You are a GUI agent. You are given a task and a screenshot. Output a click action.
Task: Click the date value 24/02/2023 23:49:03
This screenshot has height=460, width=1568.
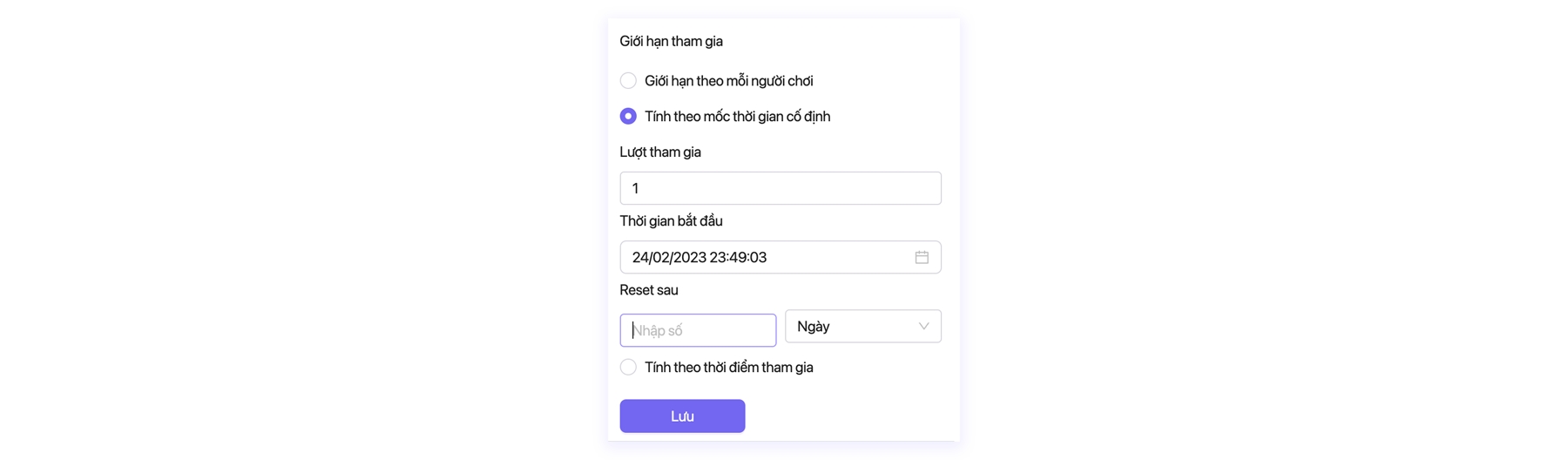[699, 257]
